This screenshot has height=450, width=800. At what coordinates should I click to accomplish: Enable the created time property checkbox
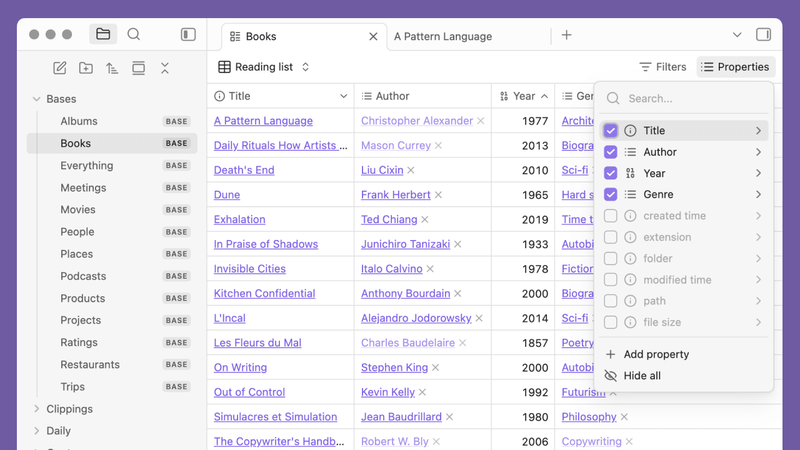coord(611,216)
